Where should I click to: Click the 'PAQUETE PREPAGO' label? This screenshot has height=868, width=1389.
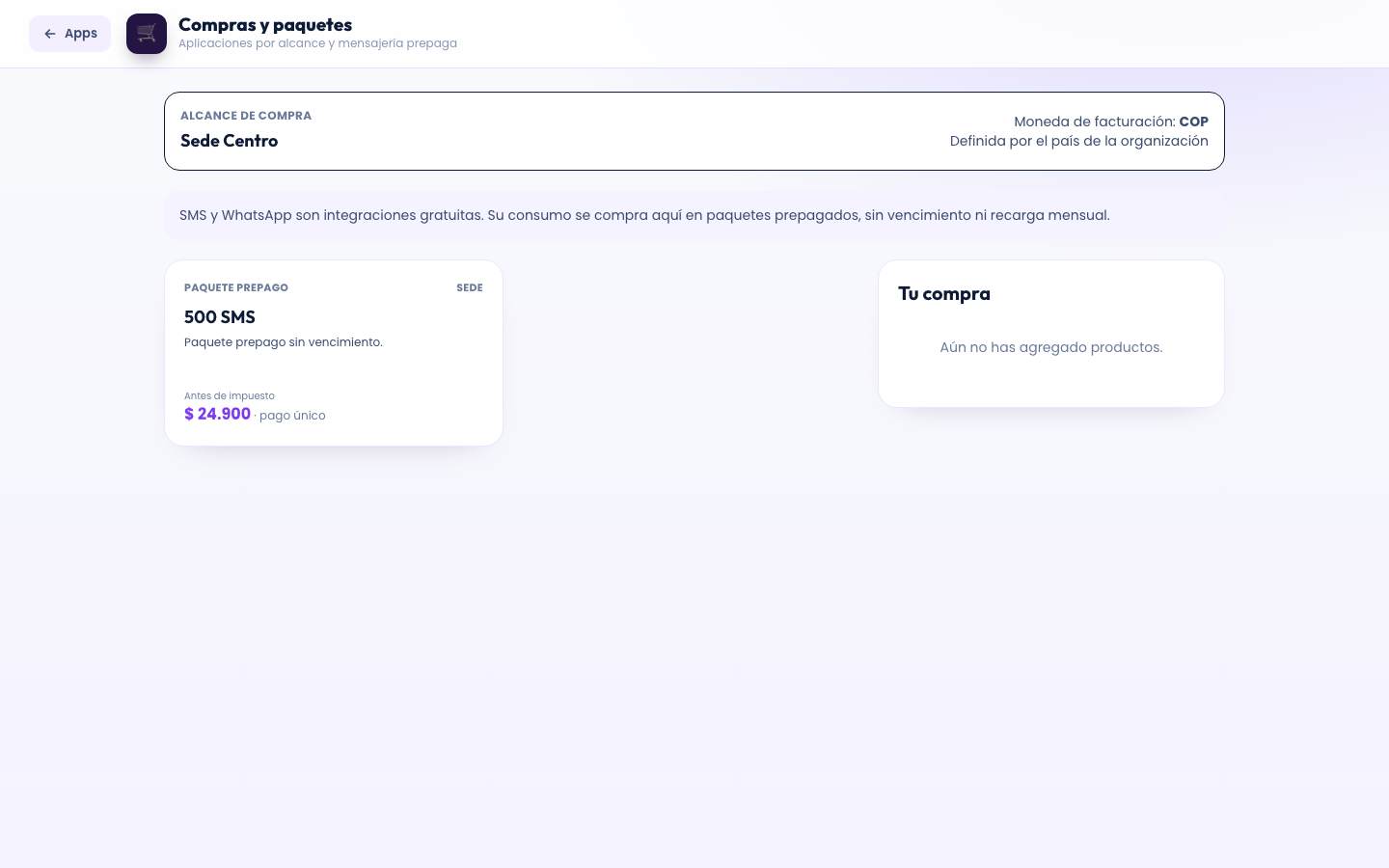point(236,287)
